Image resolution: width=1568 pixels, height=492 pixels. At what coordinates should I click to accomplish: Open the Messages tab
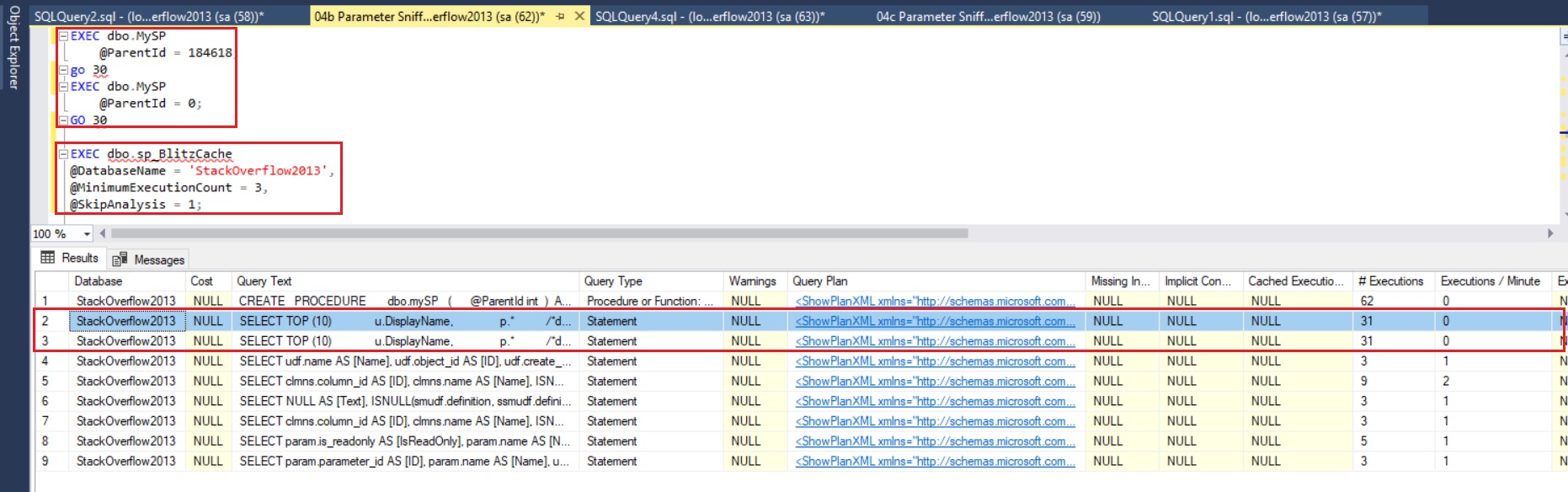148,259
